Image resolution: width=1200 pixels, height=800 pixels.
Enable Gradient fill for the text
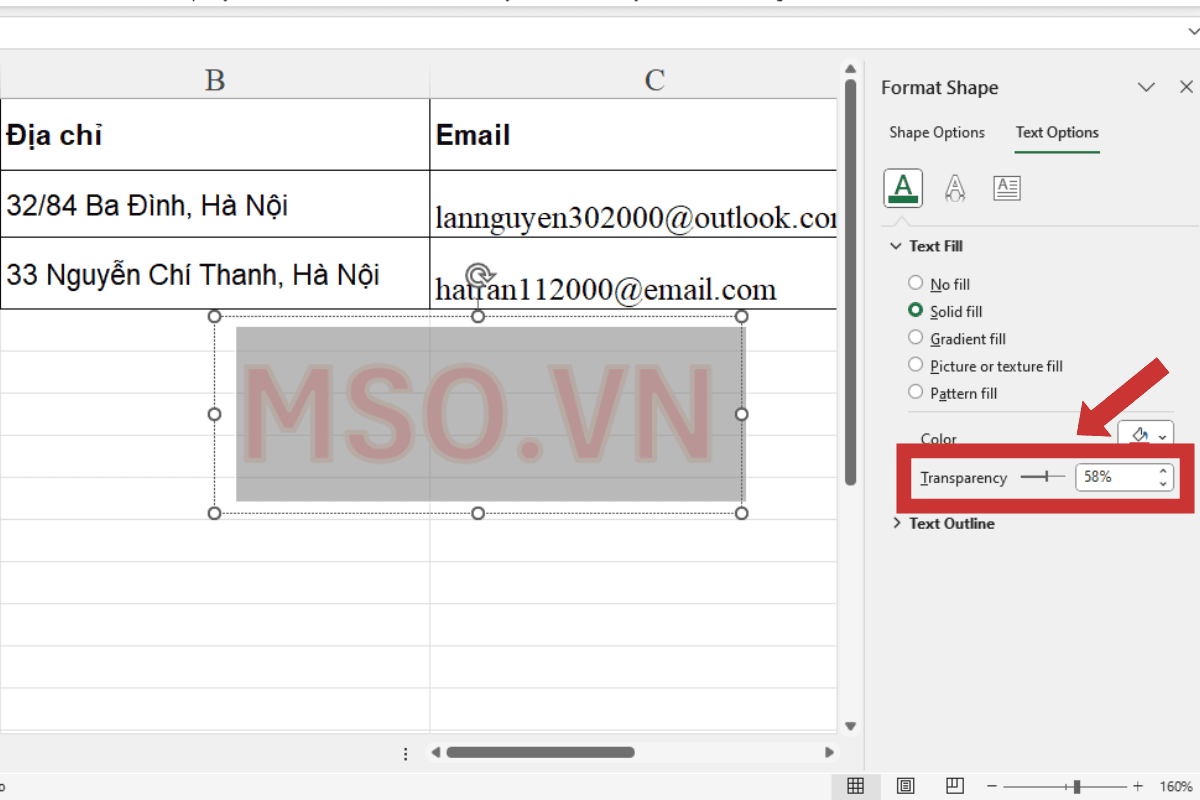pyautogui.click(x=916, y=337)
